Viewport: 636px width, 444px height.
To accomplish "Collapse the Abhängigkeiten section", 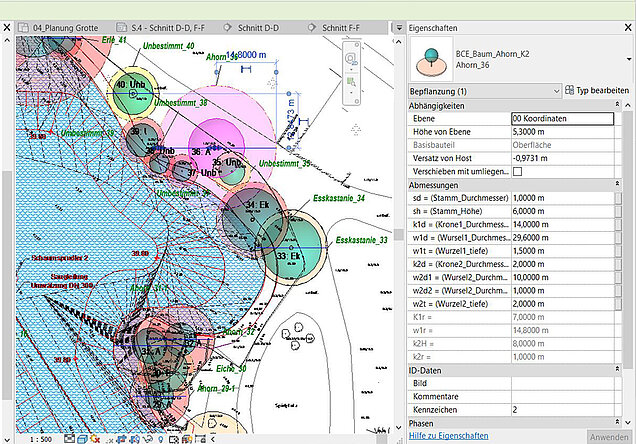I will [617, 105].
